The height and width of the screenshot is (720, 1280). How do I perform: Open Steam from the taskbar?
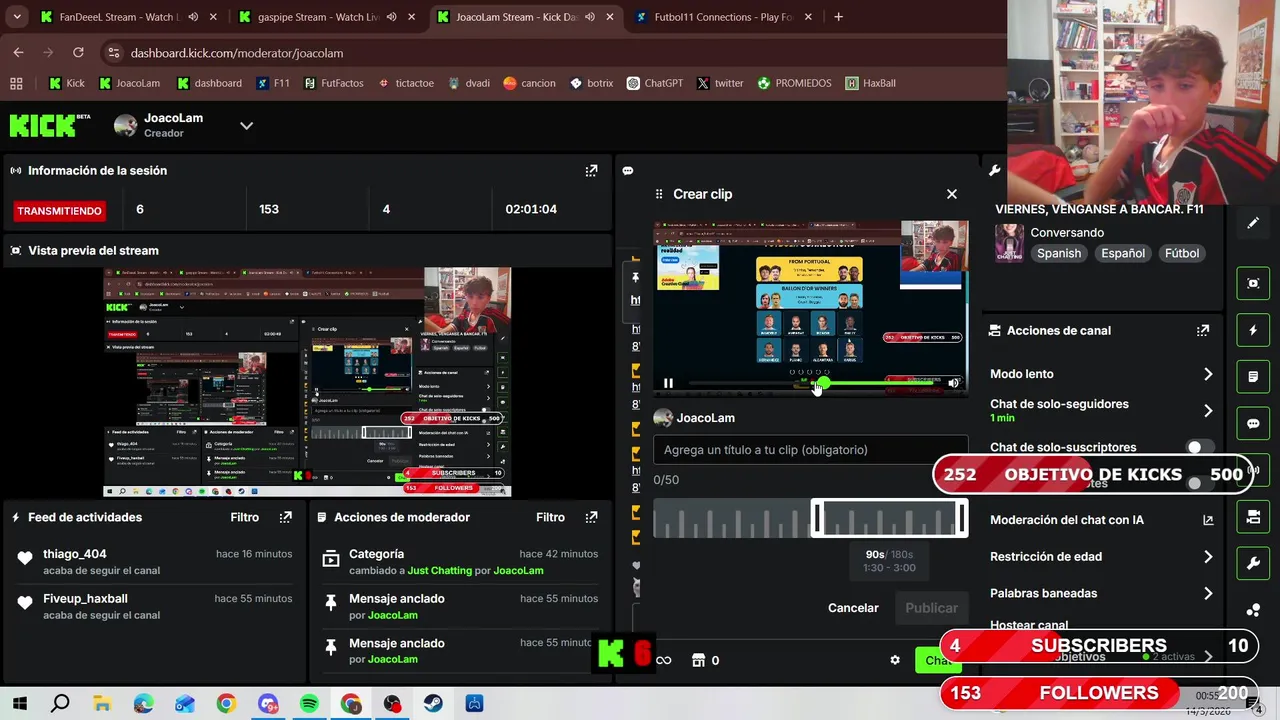(x=433, y=704)
